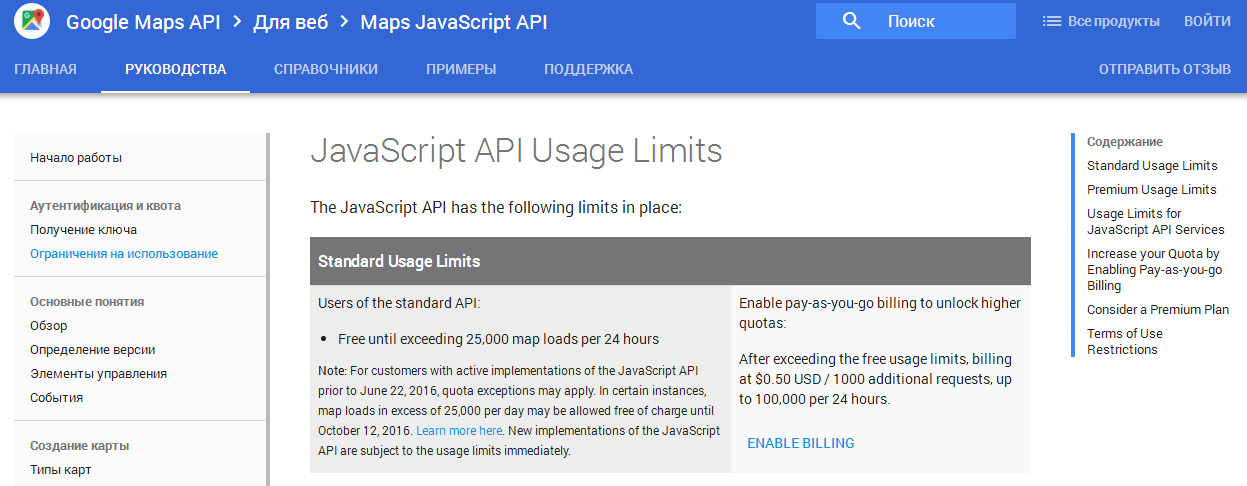1247x486 pixels.
Task: Open 'Все продукты' menu
Action: click(1101, 21)
